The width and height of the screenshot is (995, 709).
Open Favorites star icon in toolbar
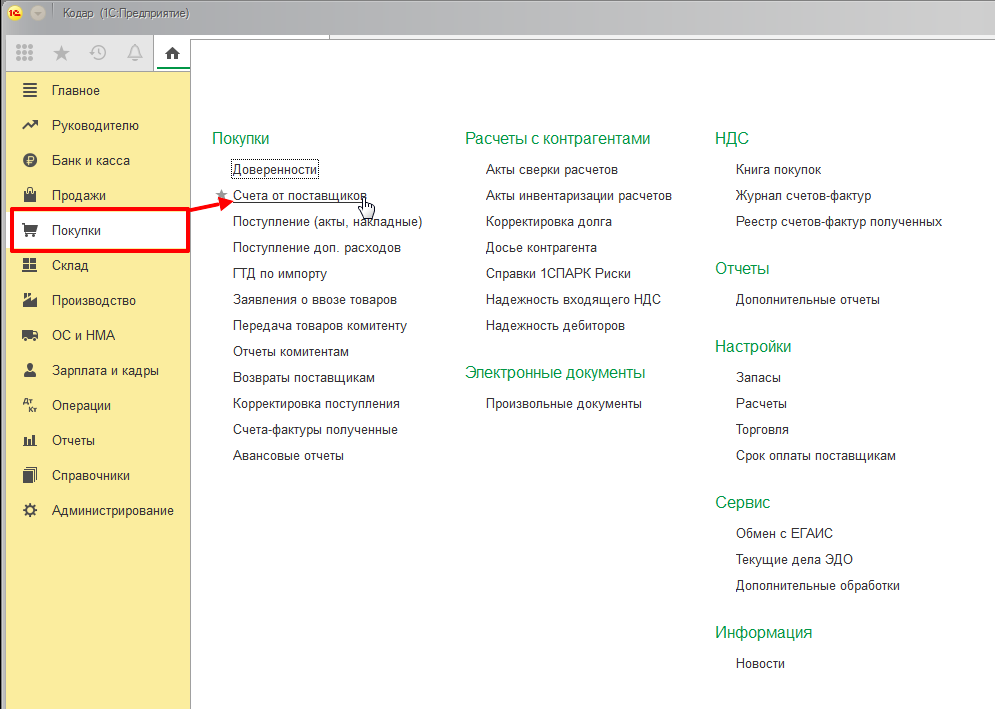pyautogui.click(x=61, y=54)
